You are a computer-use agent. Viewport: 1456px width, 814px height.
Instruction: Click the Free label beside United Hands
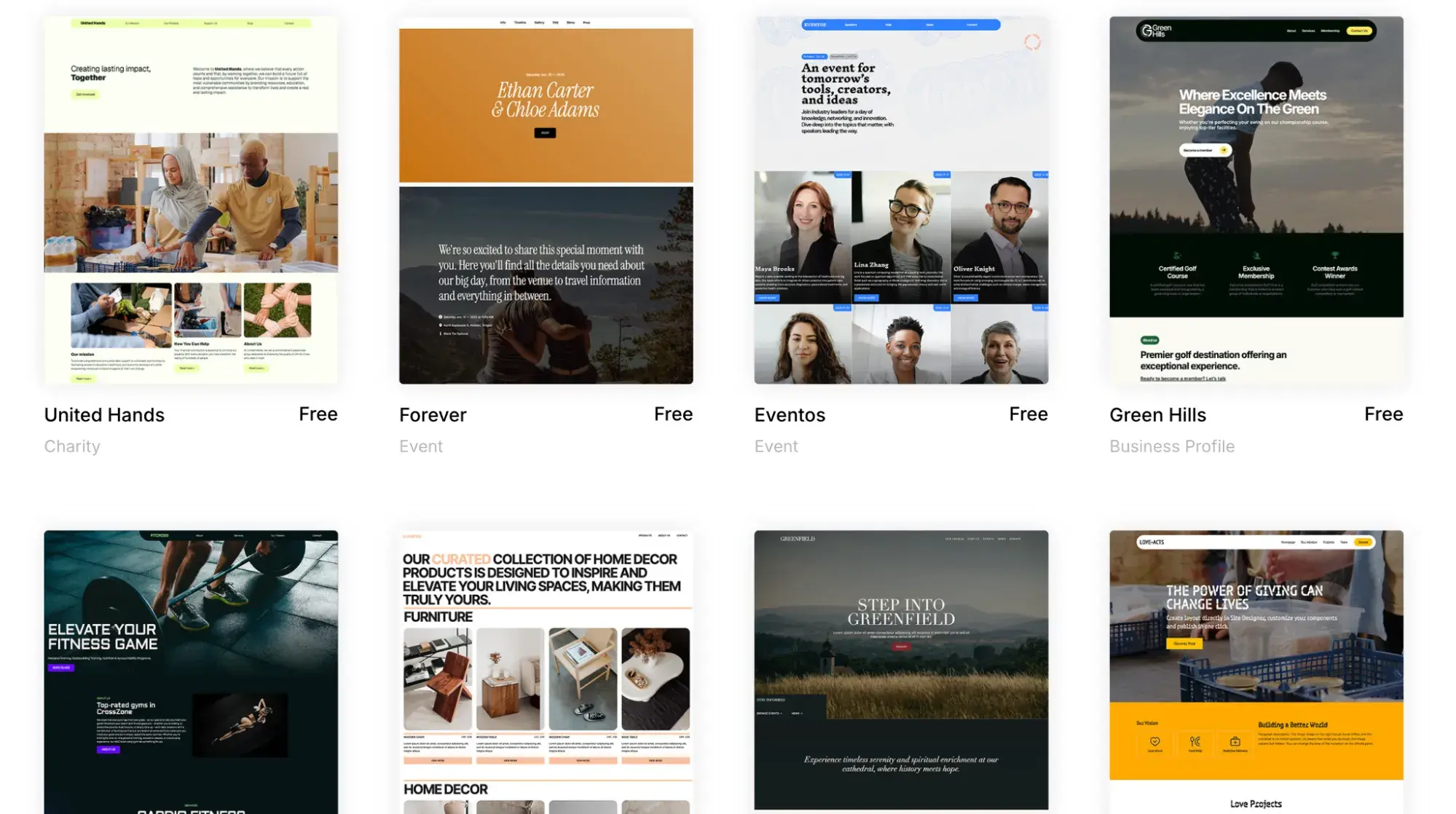click(x=318, y=414)
